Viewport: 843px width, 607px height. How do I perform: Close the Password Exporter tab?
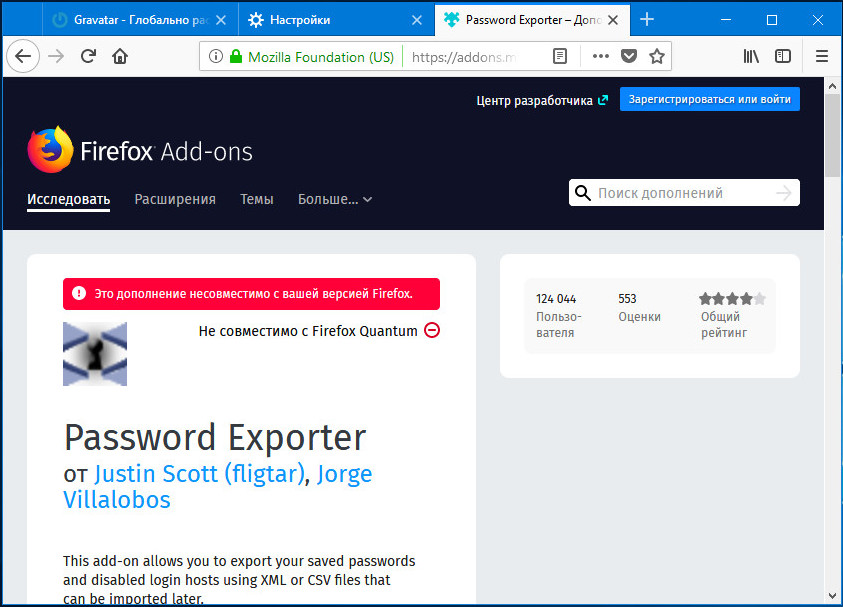click(x=613, y=20)
